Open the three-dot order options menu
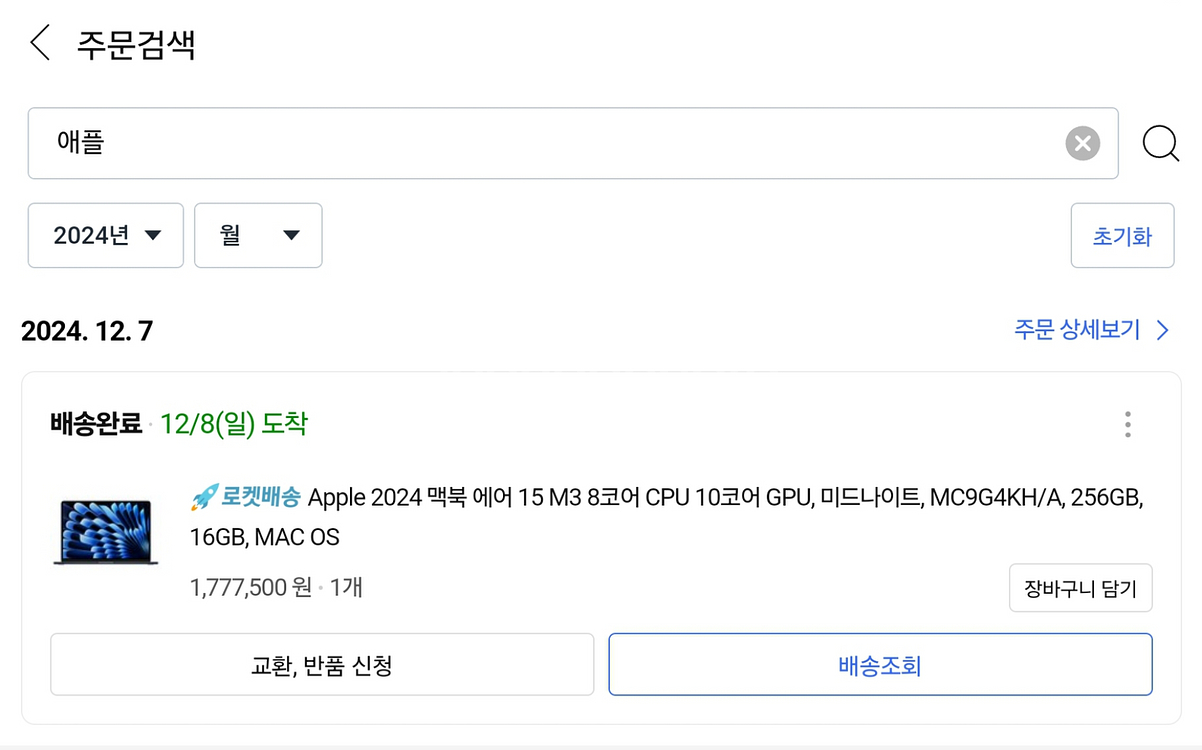 click(1127, 424)
